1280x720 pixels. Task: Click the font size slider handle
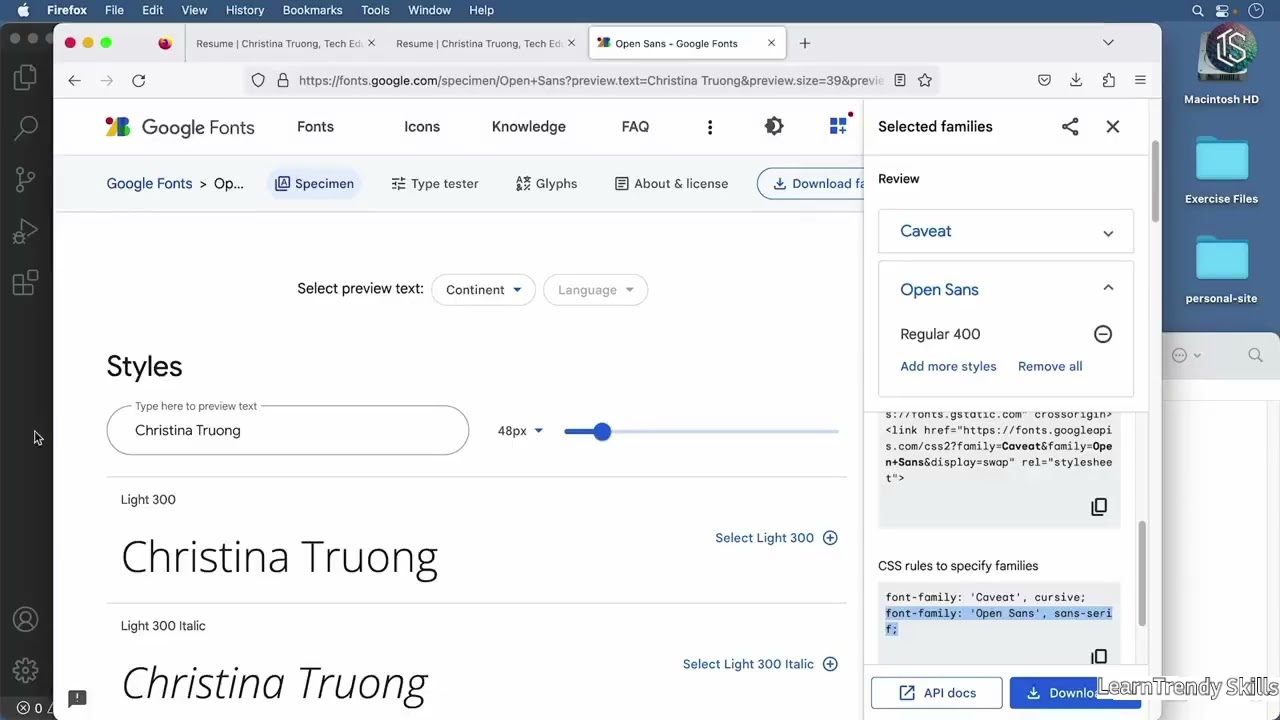tap(601, 431)
